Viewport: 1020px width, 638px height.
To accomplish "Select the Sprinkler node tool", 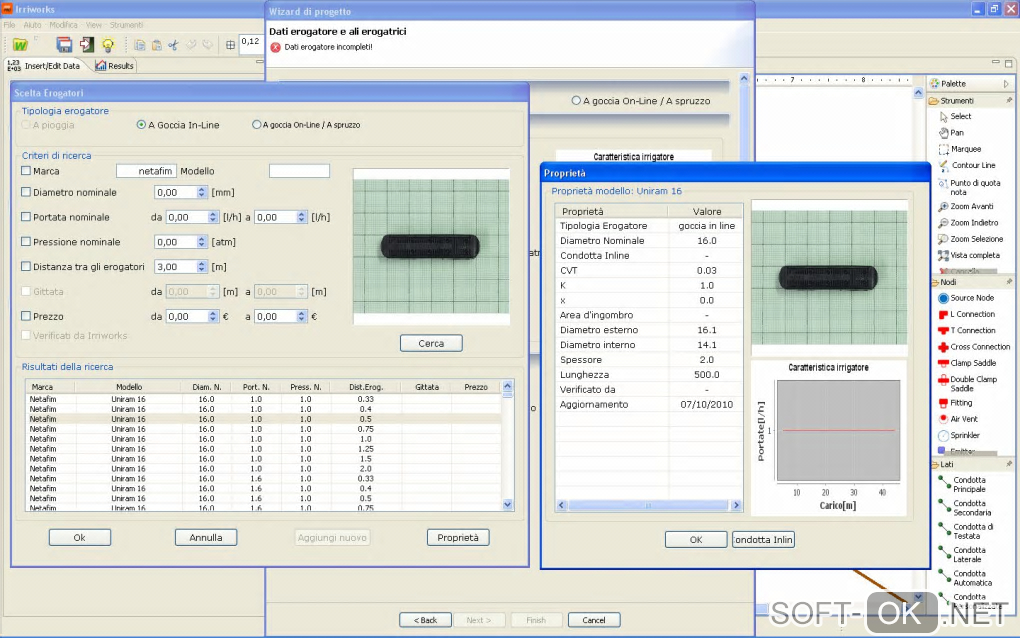I will click(964, 435).
